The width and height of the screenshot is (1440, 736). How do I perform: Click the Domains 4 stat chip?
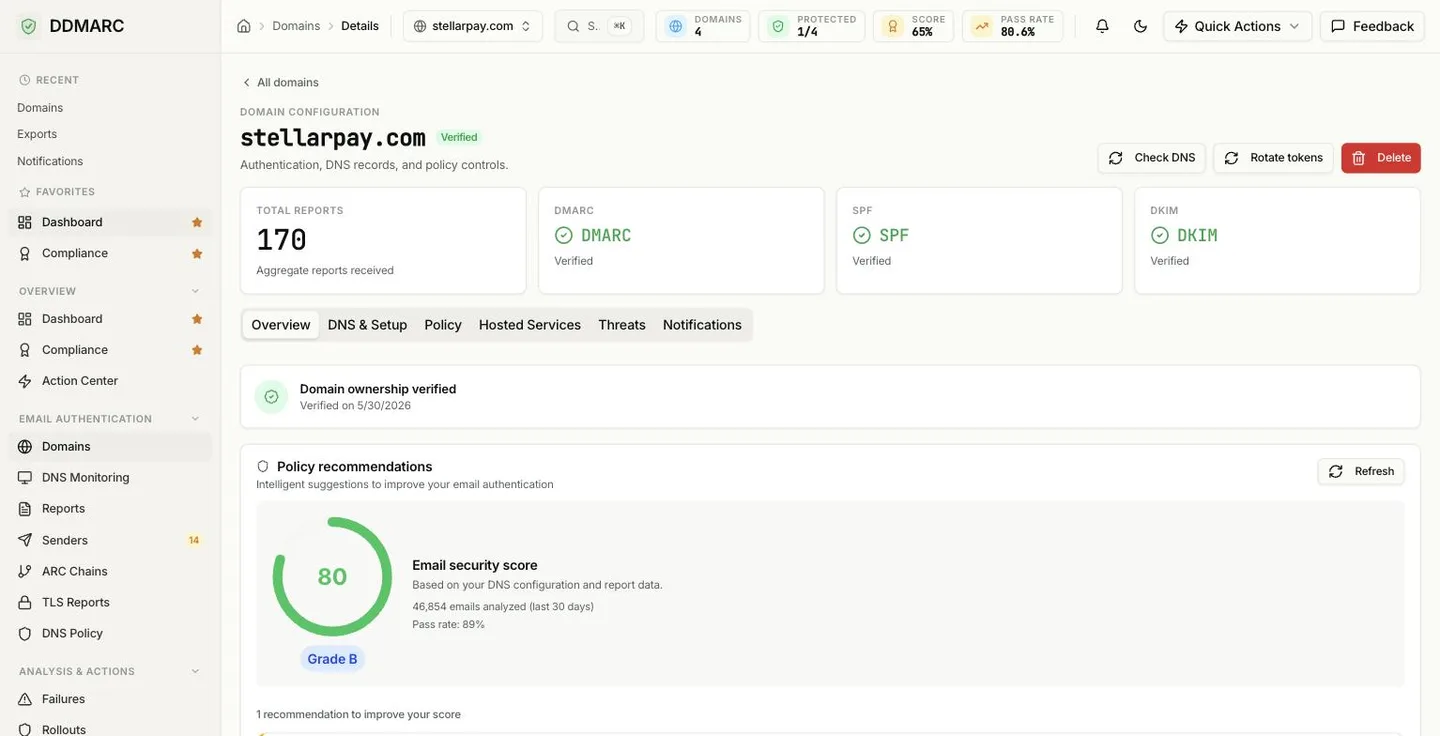point(703,26)
